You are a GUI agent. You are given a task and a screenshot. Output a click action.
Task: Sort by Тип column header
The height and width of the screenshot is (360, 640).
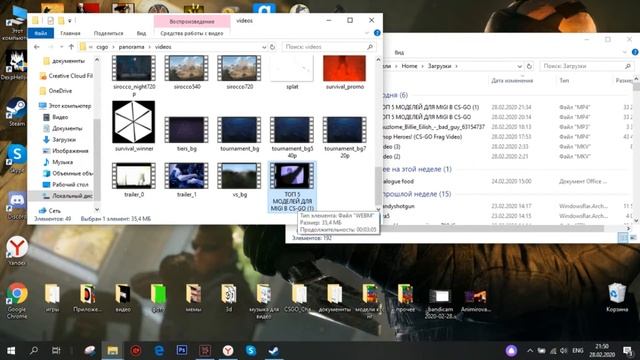[564, 81]
